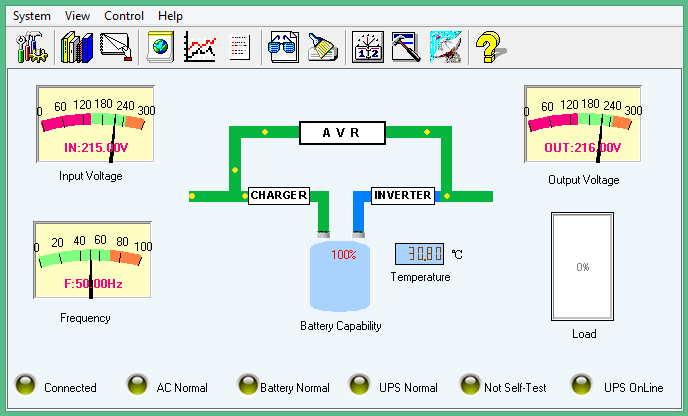The image size is (688, 416).
Task: Open the calendar schedule icon
Action: pos(368,47)
